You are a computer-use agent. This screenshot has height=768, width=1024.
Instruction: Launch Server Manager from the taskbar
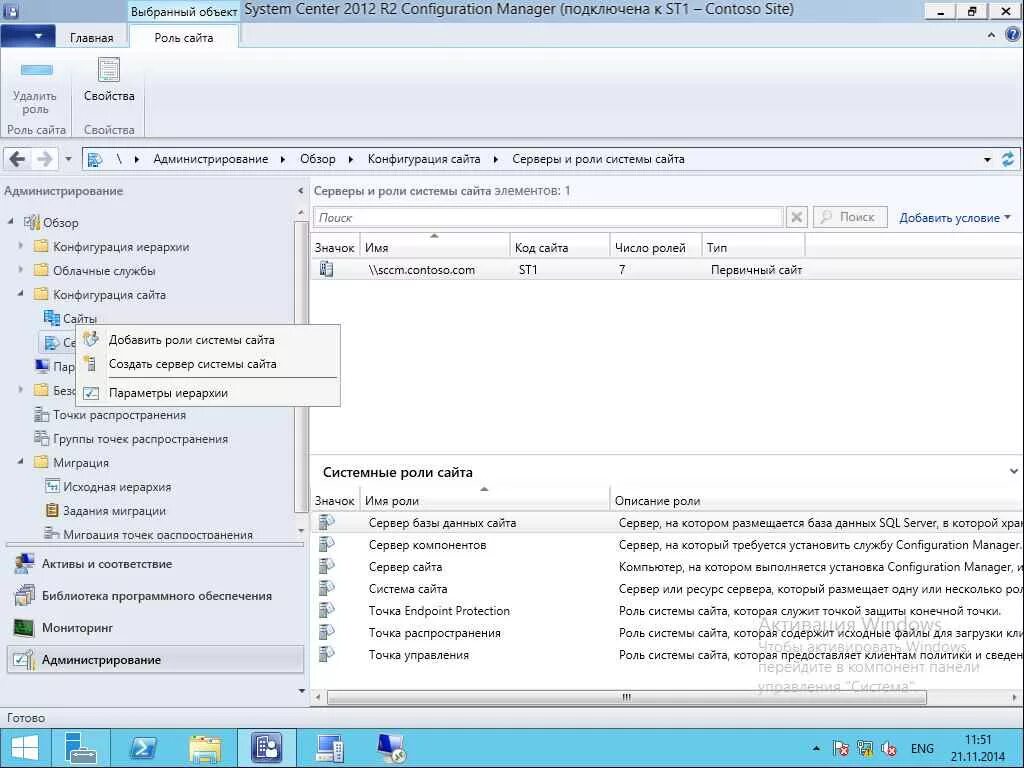click(80, 748)
